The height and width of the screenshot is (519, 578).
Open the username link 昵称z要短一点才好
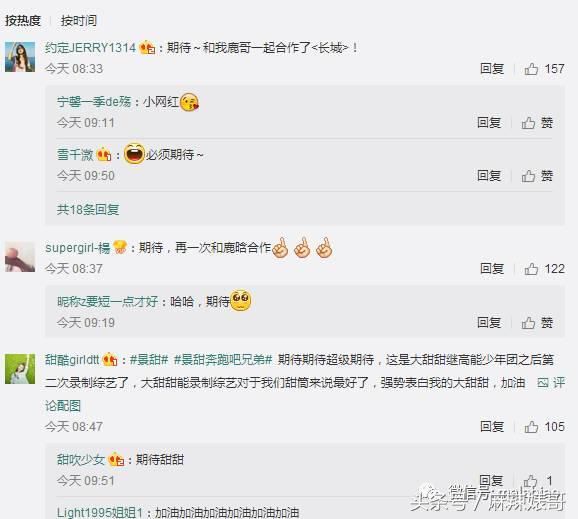pyautogui.click(x=108, y=302)
